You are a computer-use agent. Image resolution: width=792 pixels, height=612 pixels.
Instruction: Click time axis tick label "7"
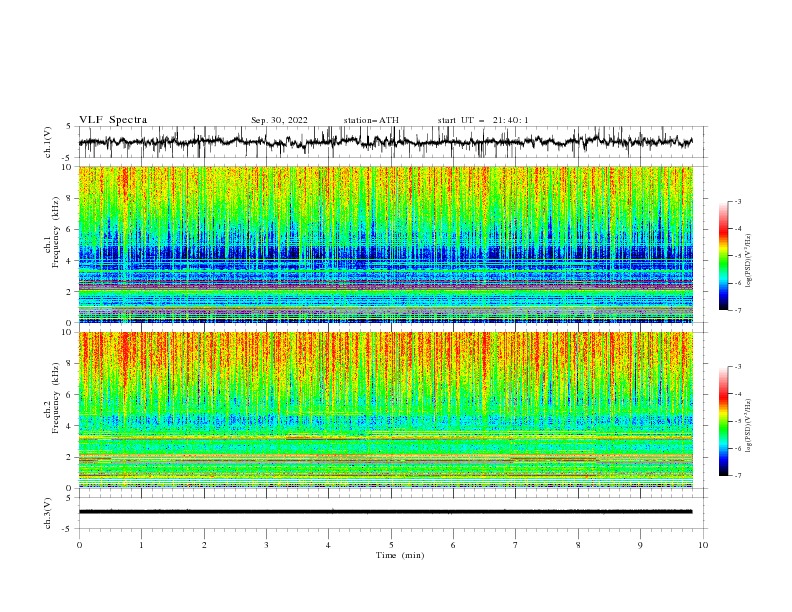[516, 545]
